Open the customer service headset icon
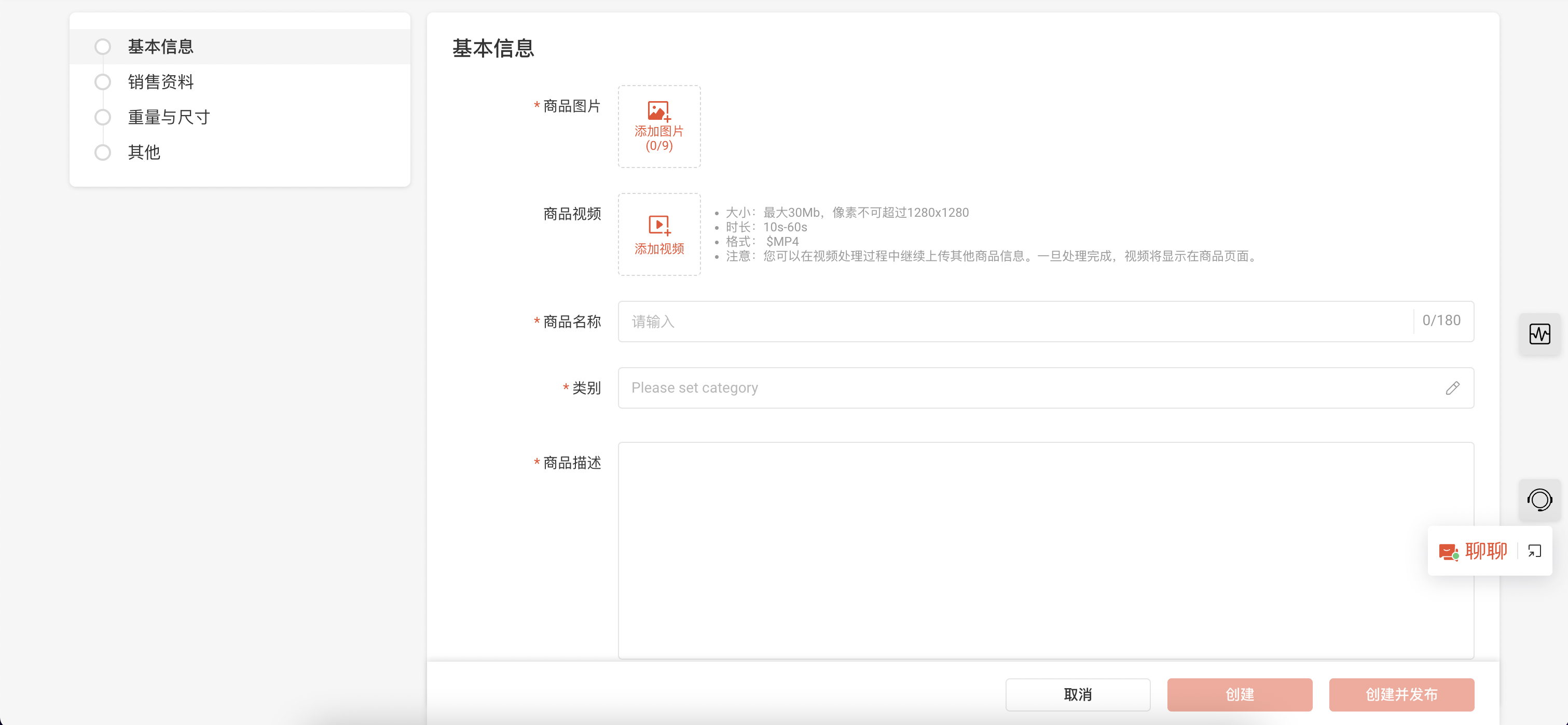This screenshot has height=725, width=1568. click(1539, 500)
